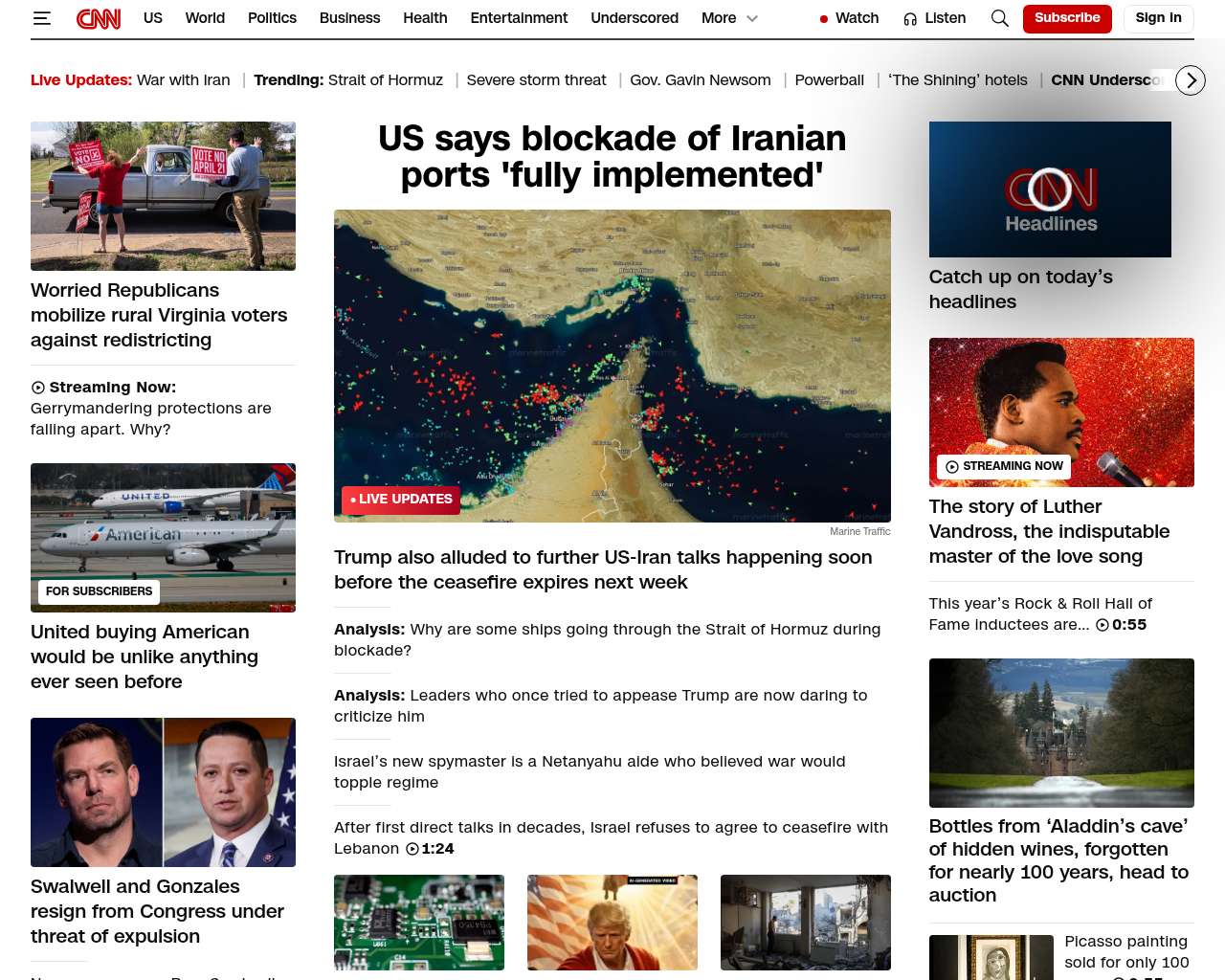
Task: Open Catch up on today's headlines
Action: pos(1021,289)
